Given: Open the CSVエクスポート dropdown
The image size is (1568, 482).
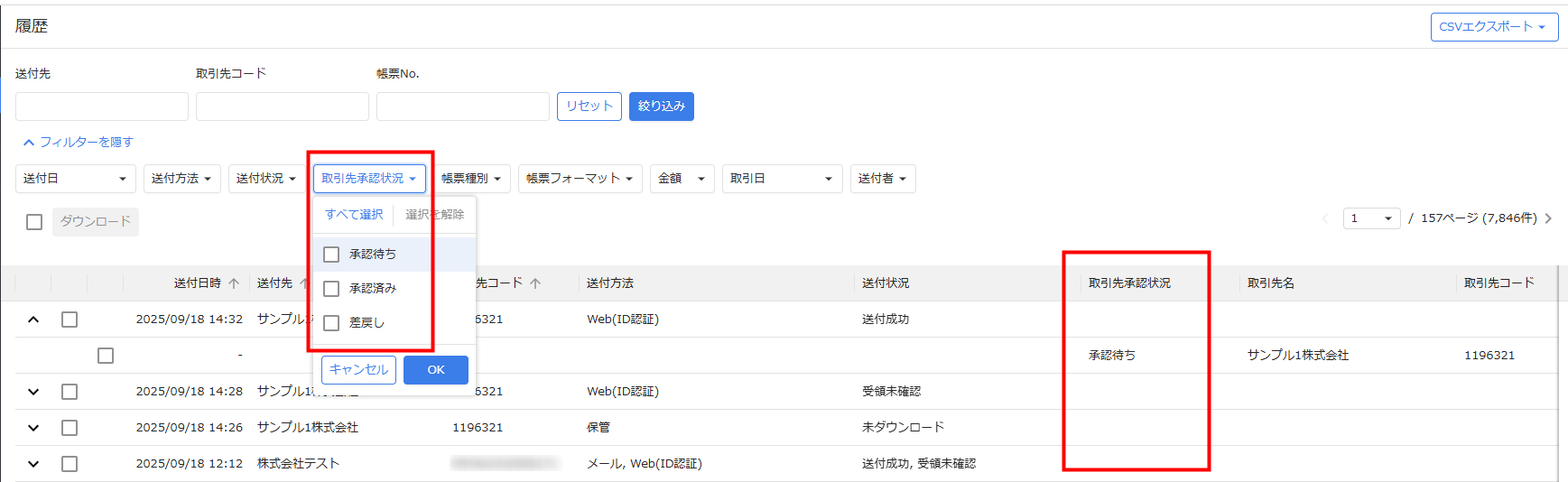Looking at the screenshot, I should tap(1493, 27).
